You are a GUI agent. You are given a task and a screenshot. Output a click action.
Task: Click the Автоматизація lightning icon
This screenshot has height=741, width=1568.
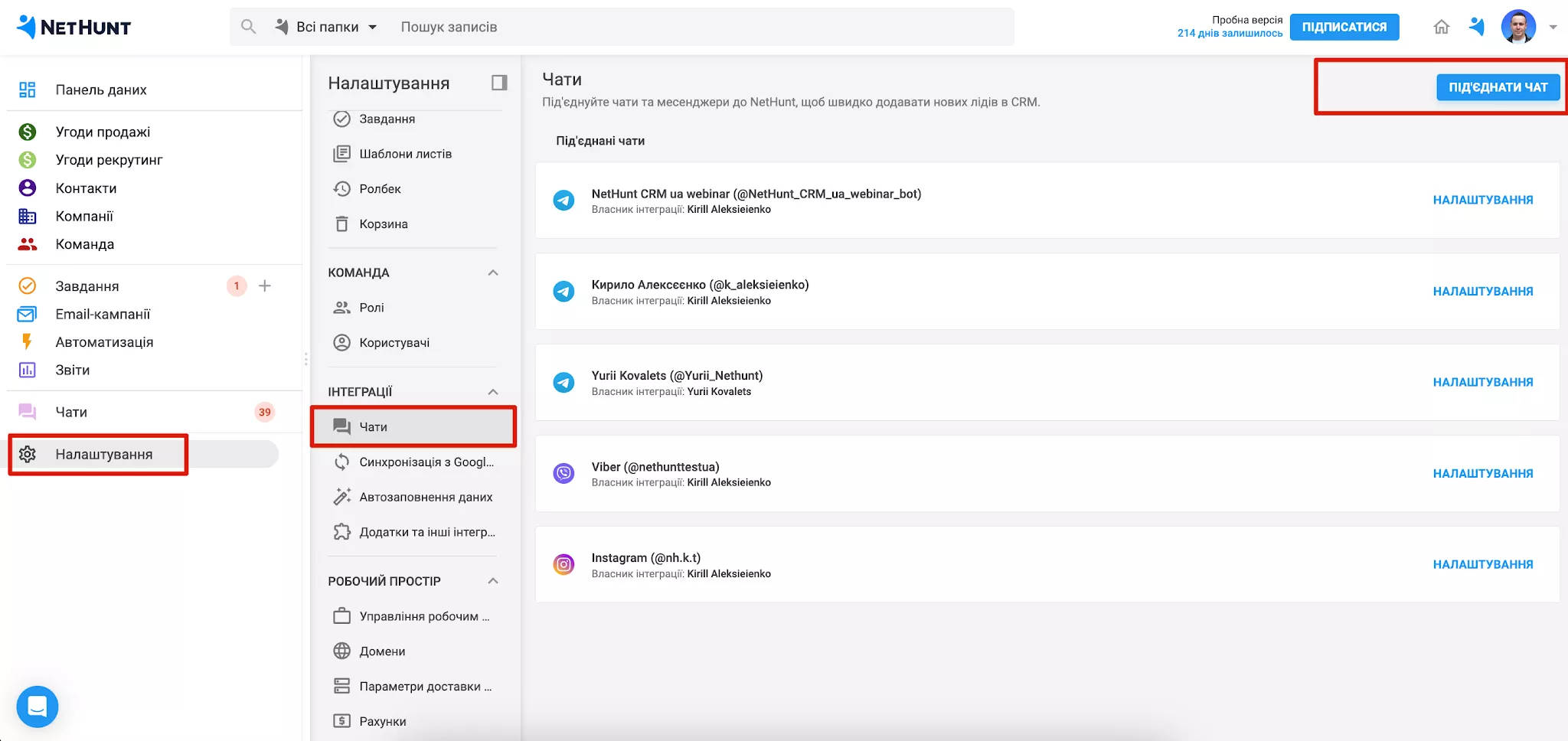(x=28, y=342)
